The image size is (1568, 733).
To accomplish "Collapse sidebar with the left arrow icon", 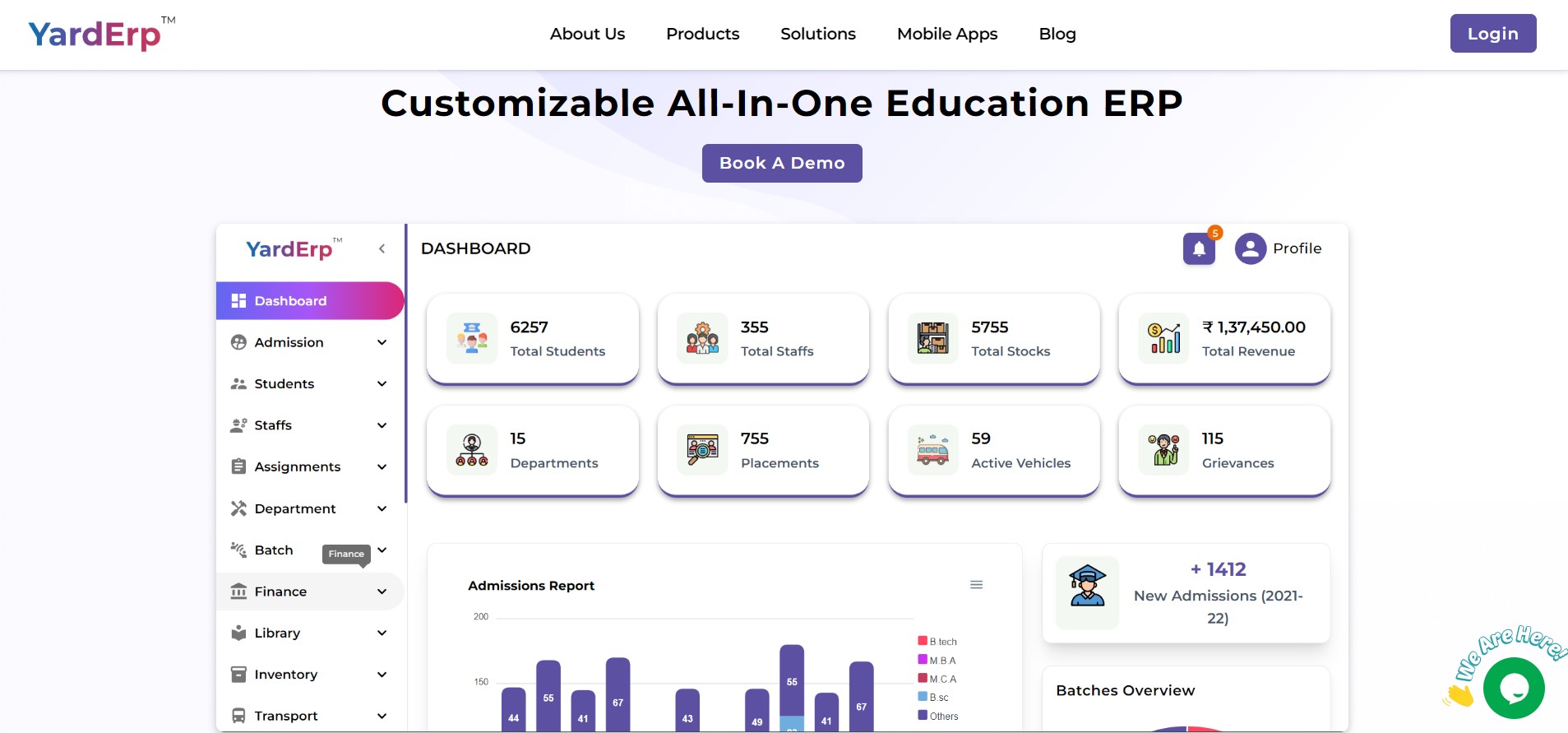I will point(382,248).
